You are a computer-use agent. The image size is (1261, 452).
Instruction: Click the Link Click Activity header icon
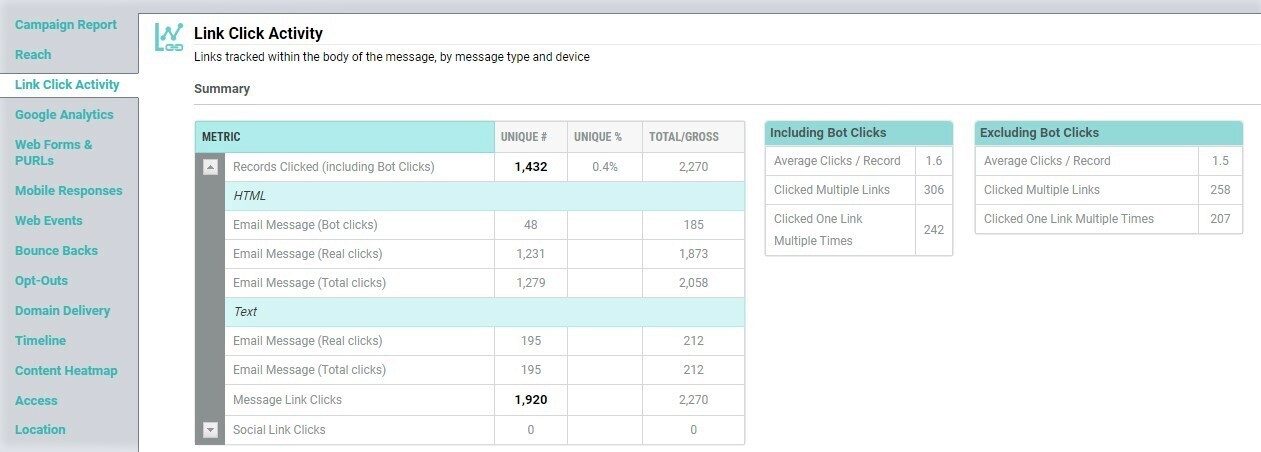click(169, 37)
